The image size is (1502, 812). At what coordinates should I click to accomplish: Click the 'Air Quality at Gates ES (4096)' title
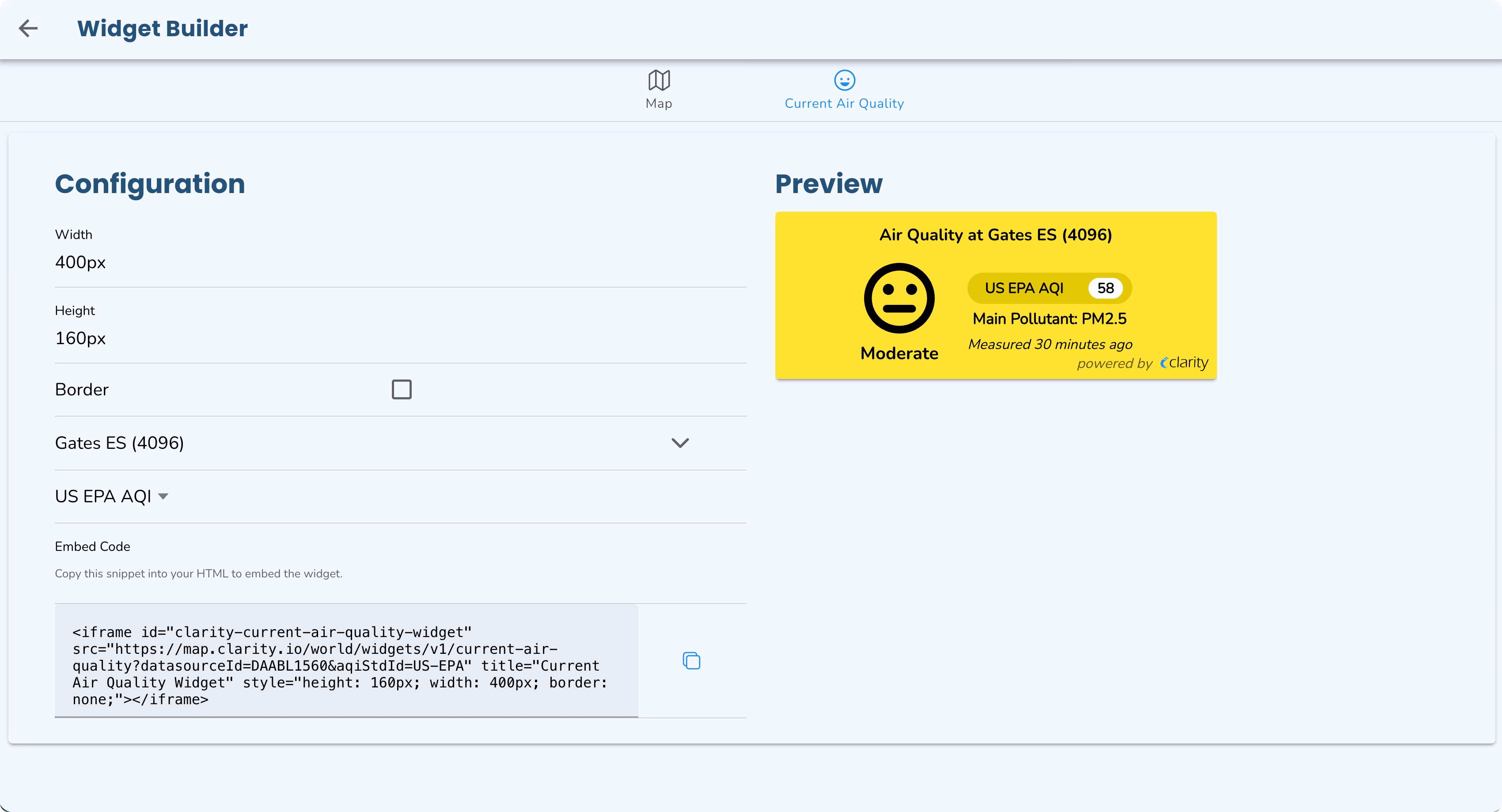click(x=995, y=235)
